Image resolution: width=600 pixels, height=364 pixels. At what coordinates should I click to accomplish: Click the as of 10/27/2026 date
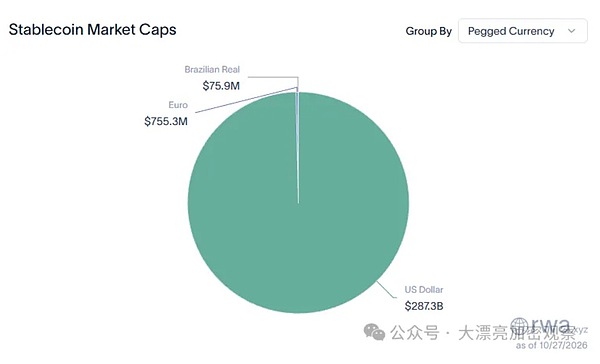point(551,345)
